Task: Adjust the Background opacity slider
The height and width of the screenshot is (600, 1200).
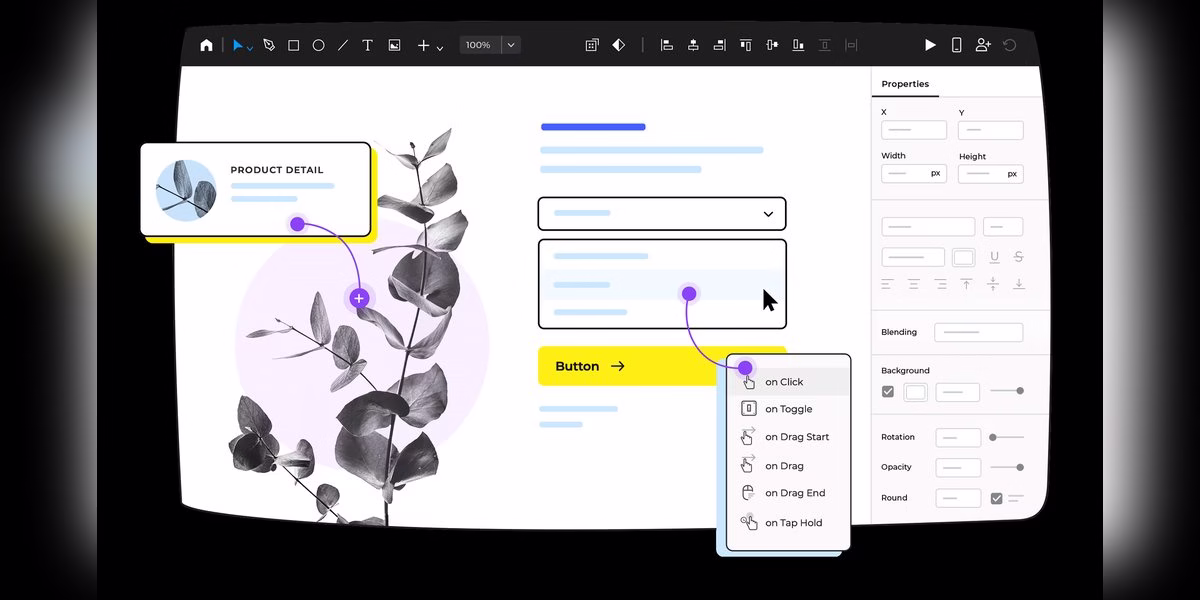Action: pyautogui.click(x=1007, y=391)
